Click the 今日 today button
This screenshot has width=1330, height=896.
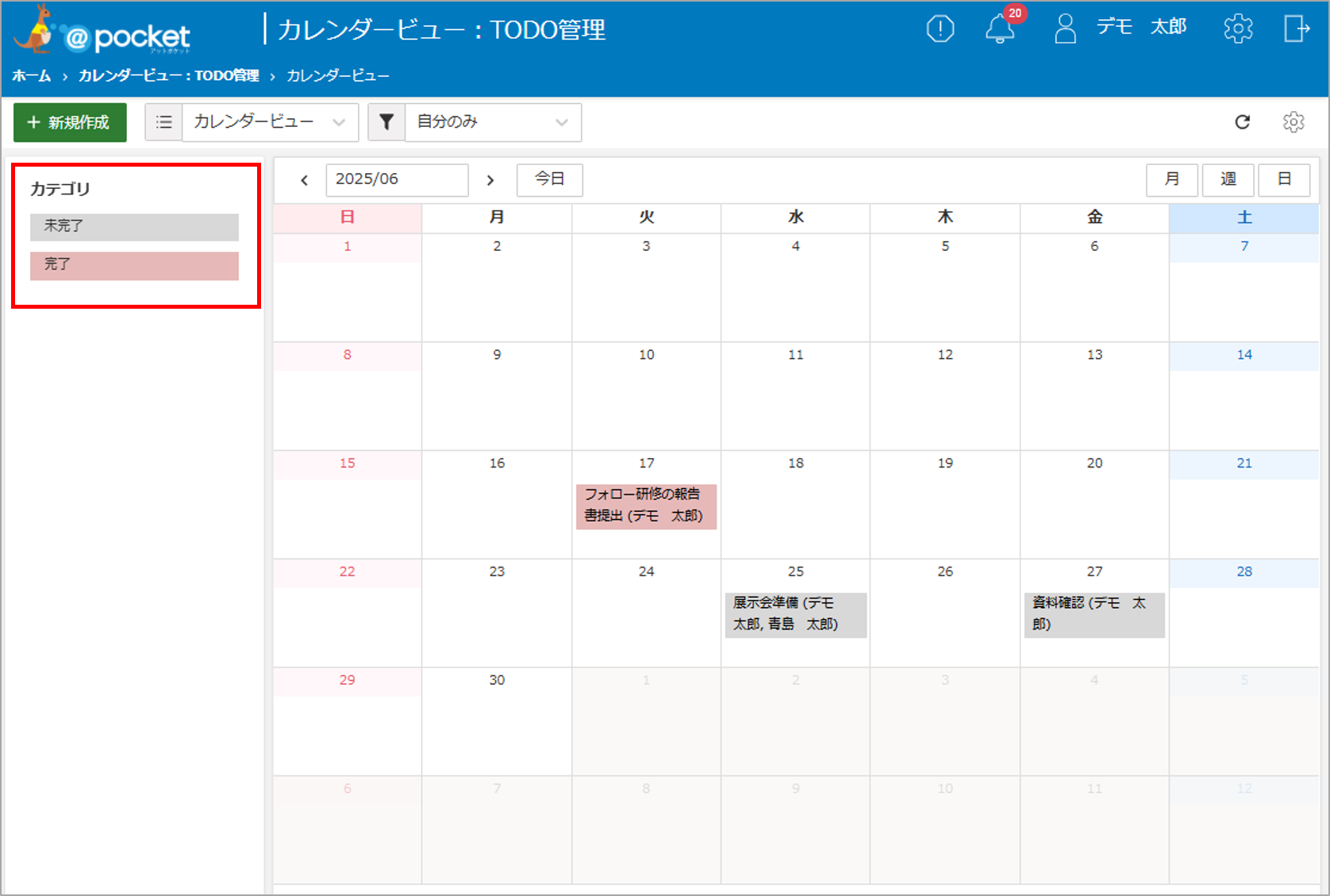(x=549, y=179)
